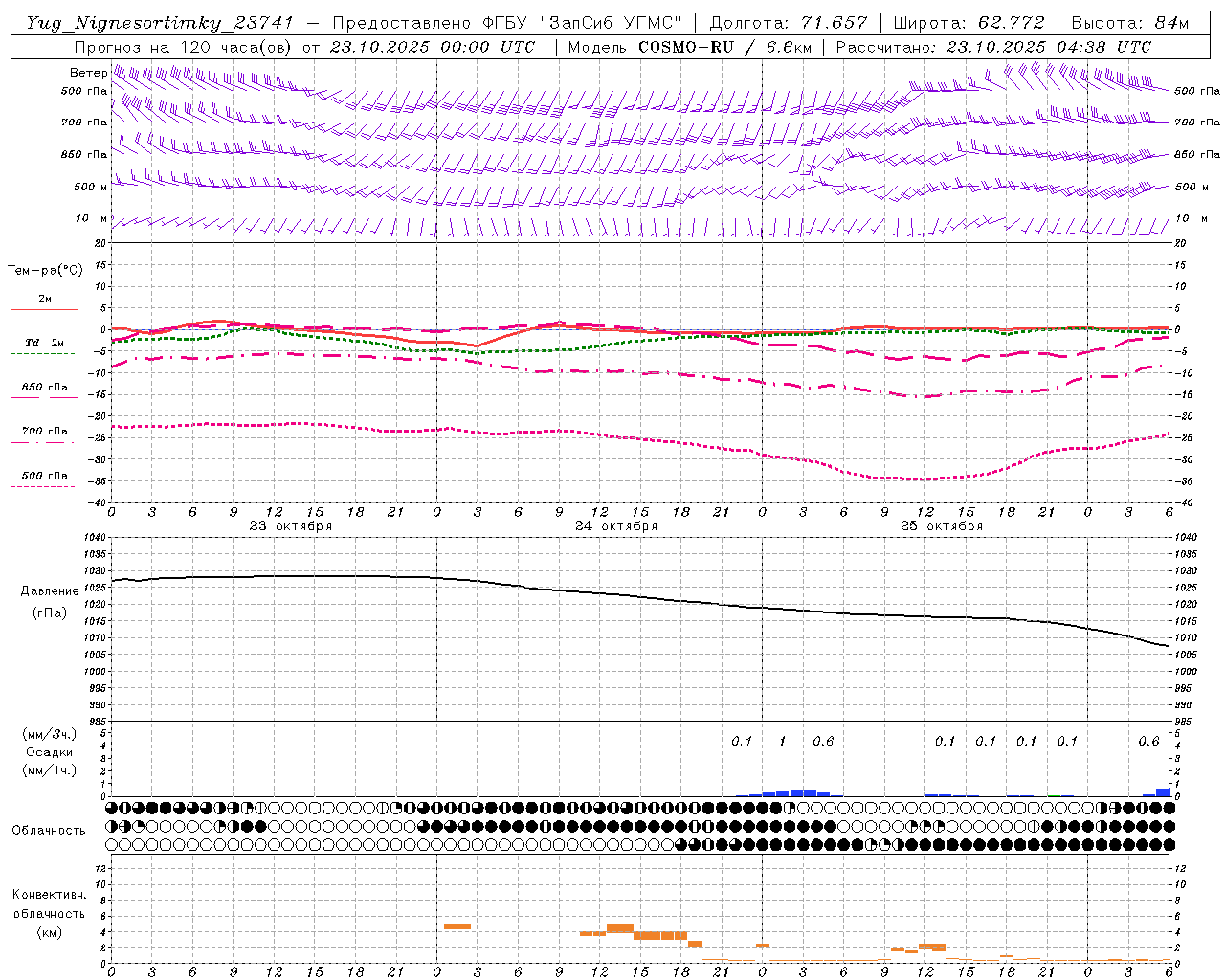Click the Осадки panel label
The width and height of the screenshot is (1225, 980).
tap(50, 752)
